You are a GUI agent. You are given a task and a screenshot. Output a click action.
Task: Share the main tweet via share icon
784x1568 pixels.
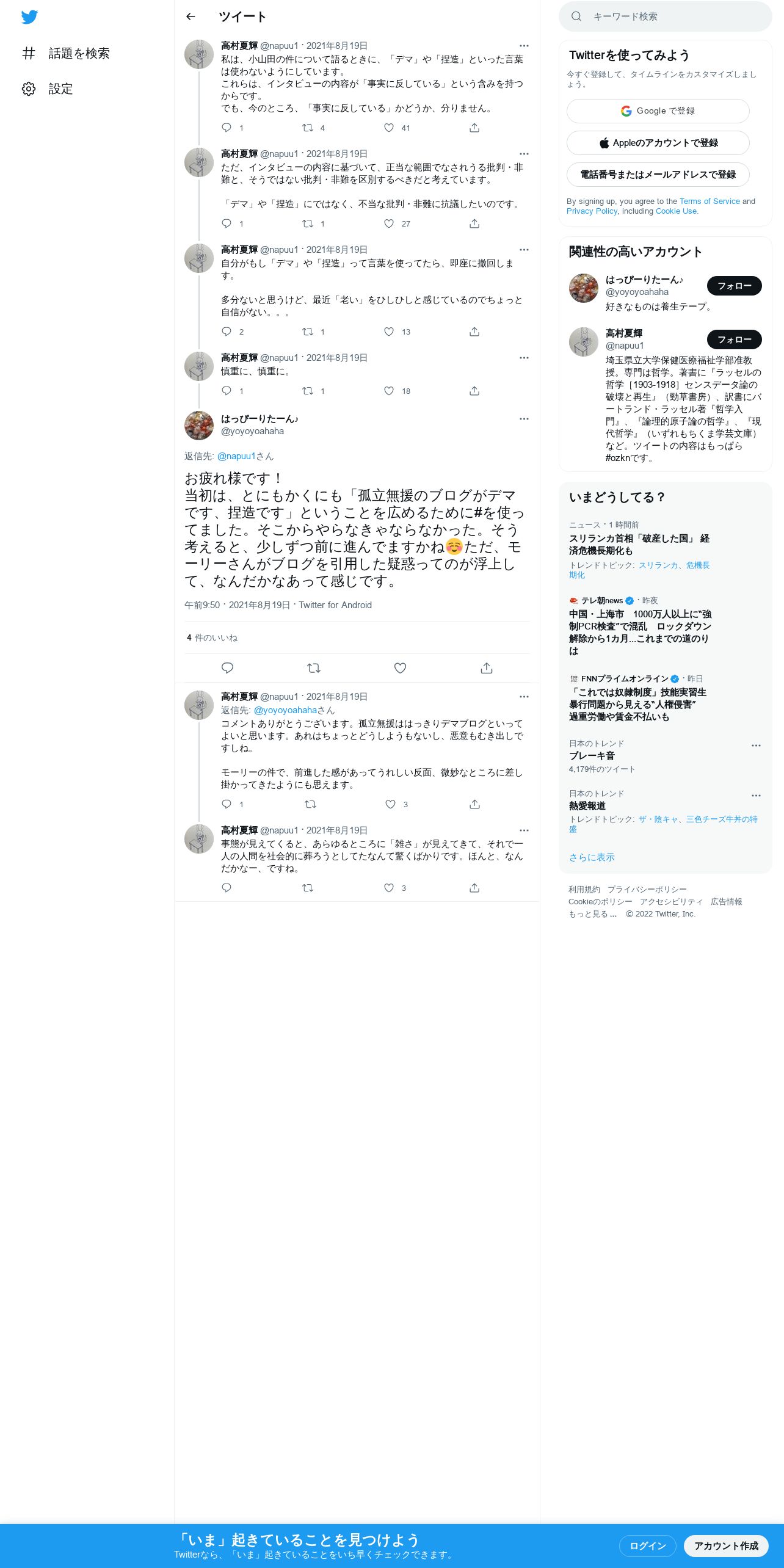pos(487,668)
